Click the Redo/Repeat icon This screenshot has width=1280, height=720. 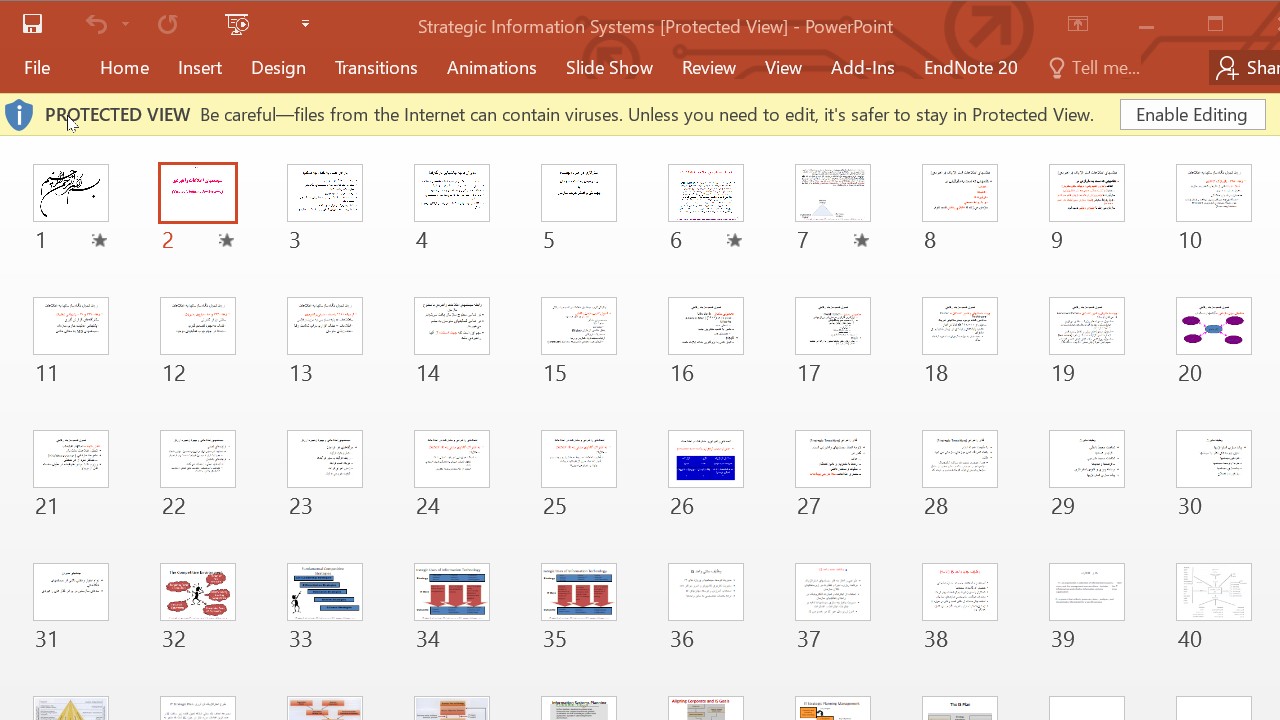167,24
